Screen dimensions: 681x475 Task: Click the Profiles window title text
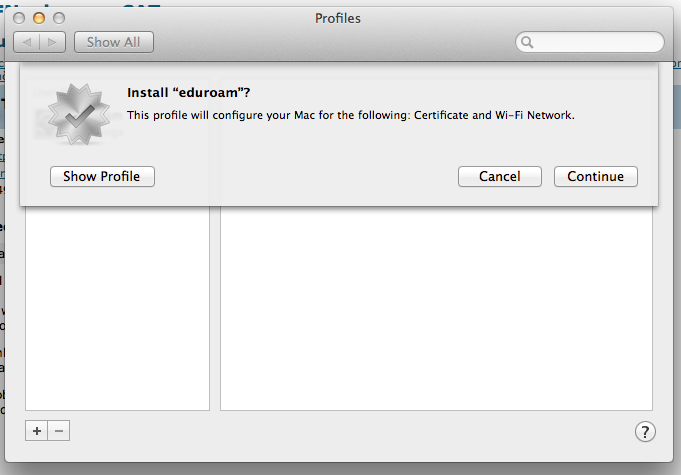pos(338,18)
